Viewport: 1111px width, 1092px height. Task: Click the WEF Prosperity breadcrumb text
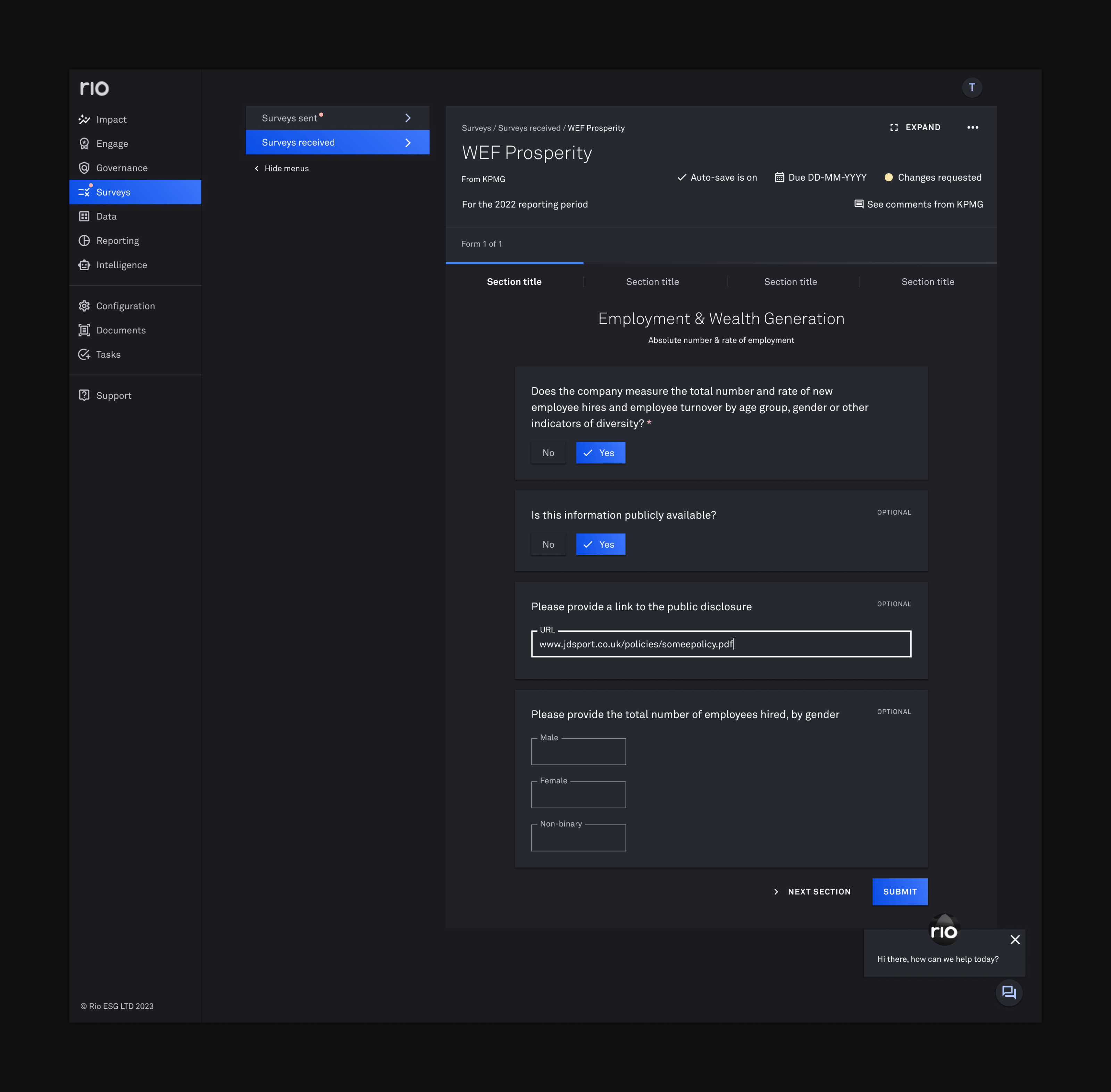[x=596, y=128]
